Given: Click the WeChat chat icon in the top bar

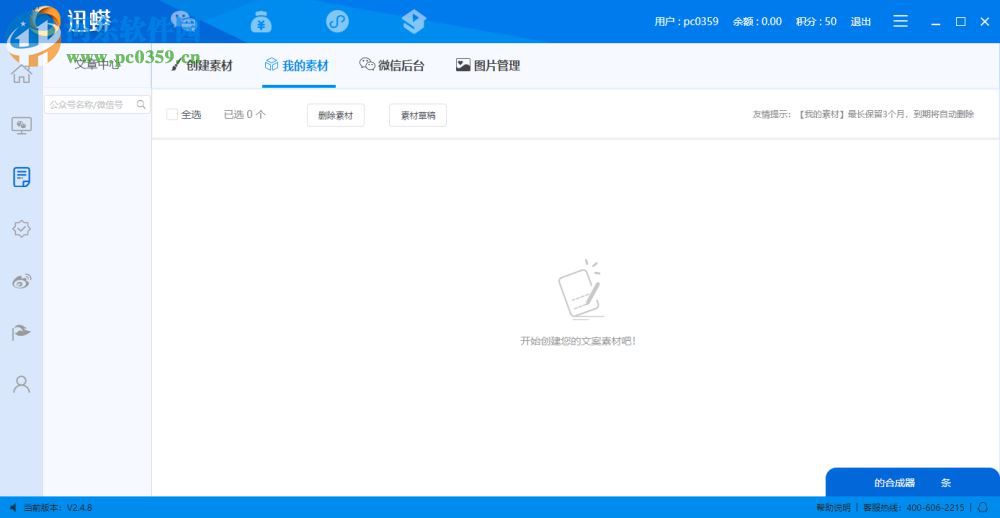Looking at the screenshot, I should point(184,22).
